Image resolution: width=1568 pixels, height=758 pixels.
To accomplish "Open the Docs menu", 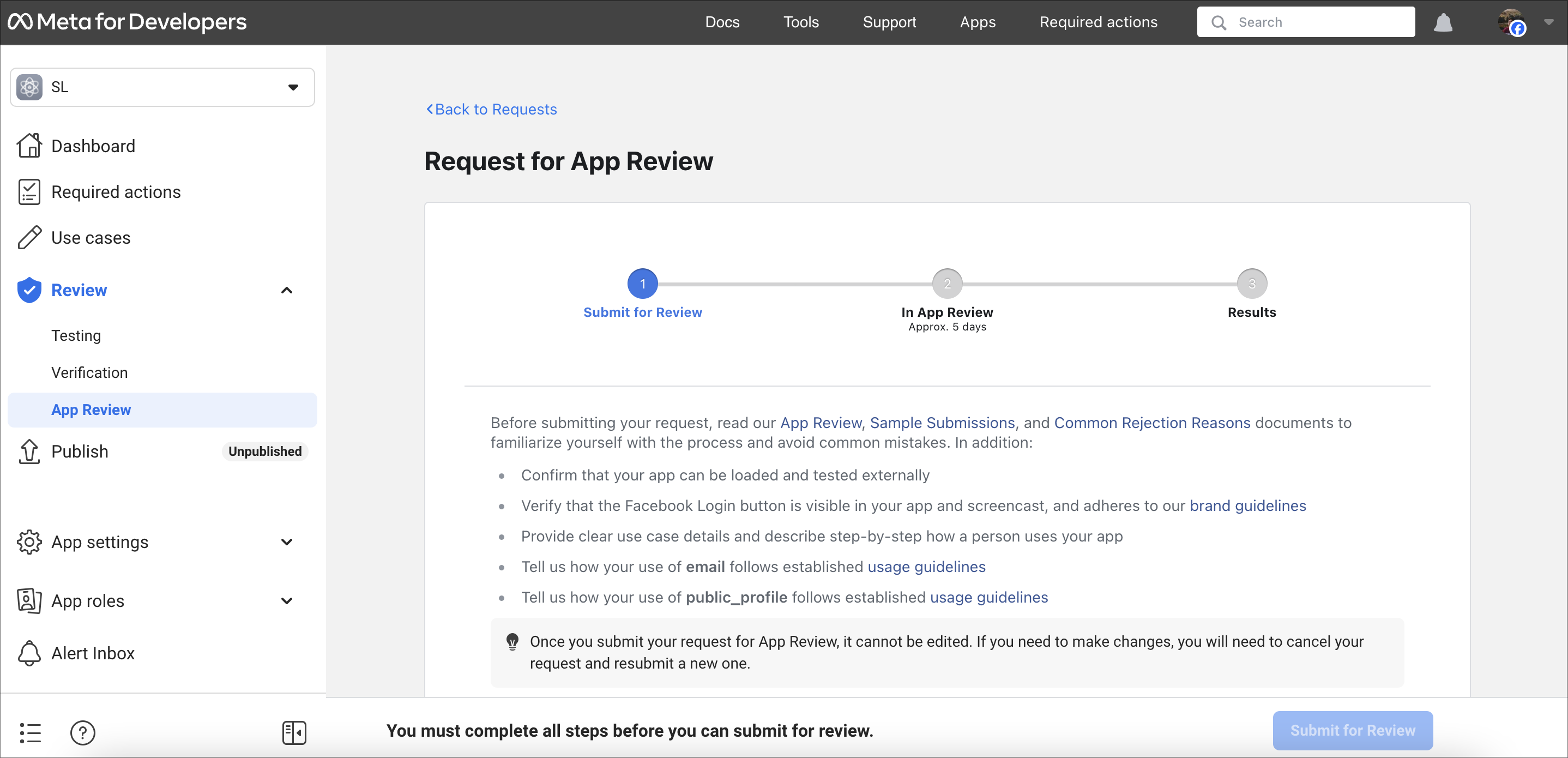I will pos(722,22).
